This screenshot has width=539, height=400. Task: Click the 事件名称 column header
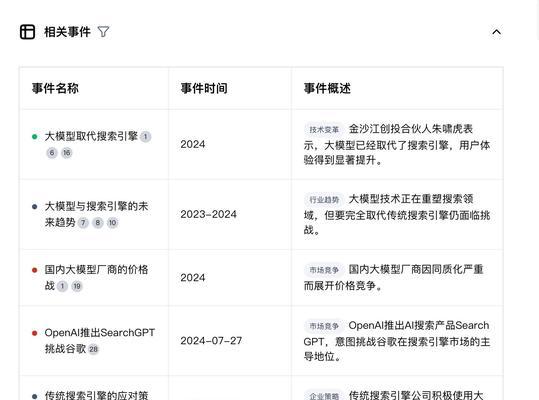[x=55, y=88]
